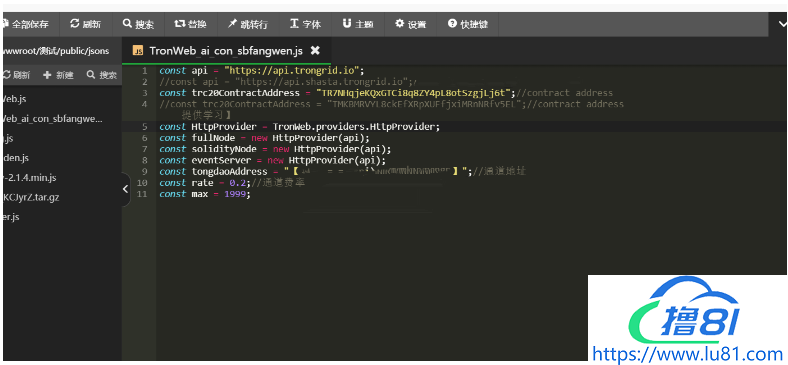This screenshot has height=365, width=788.
Task: Open the den.js file in sidebar
Action: 15,158
